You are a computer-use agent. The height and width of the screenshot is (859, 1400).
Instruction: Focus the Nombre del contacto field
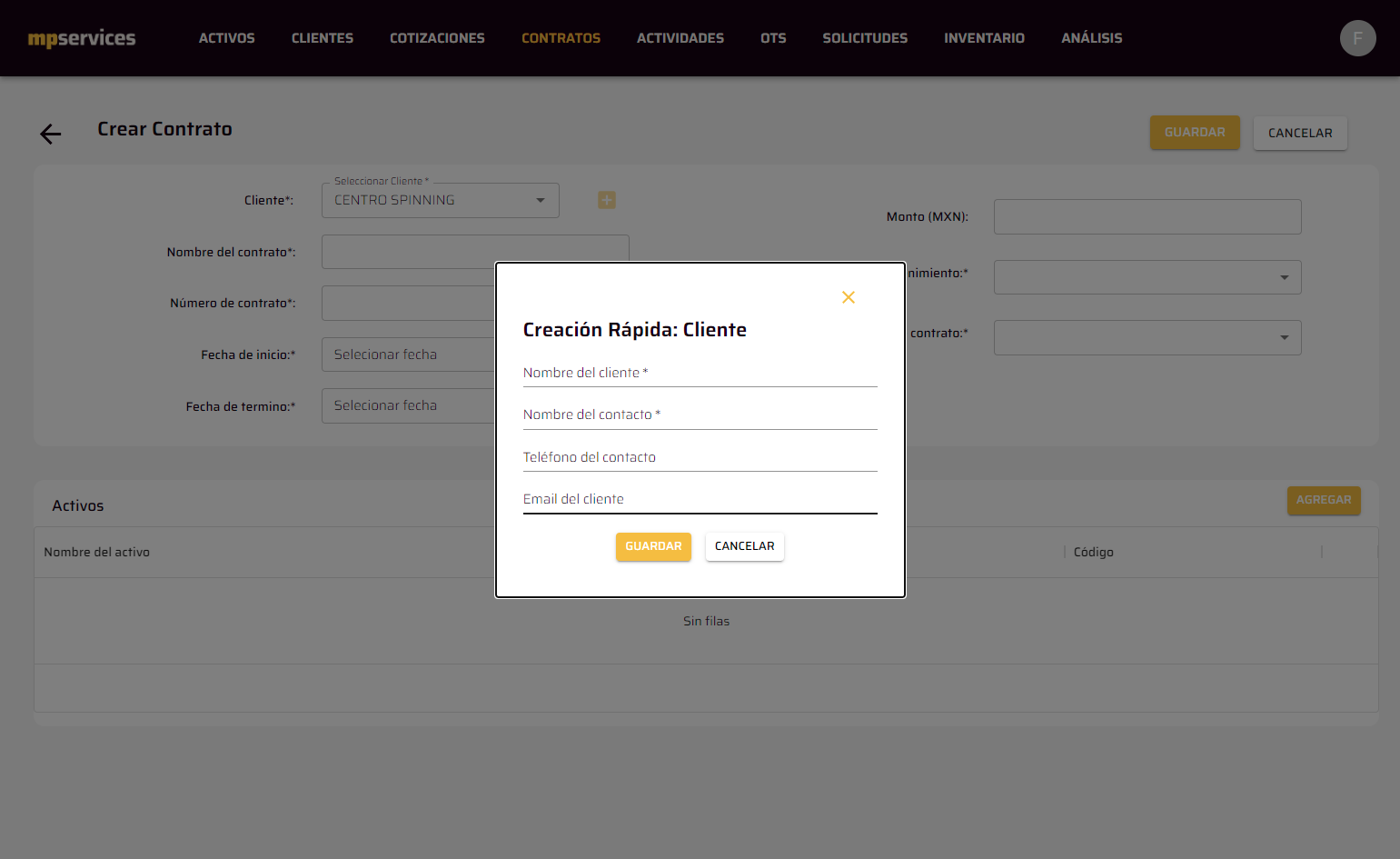700,415
